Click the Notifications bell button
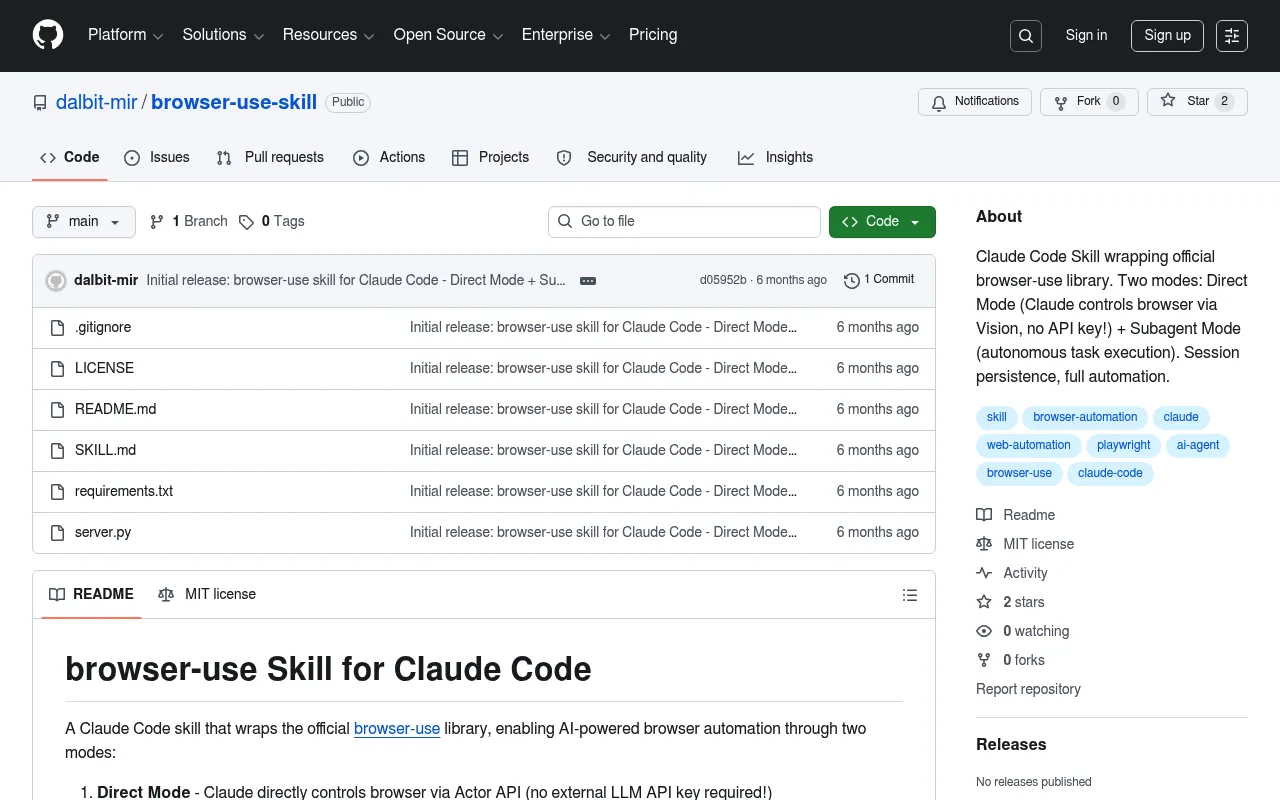The image size is (1280, 800). point(975,102)
